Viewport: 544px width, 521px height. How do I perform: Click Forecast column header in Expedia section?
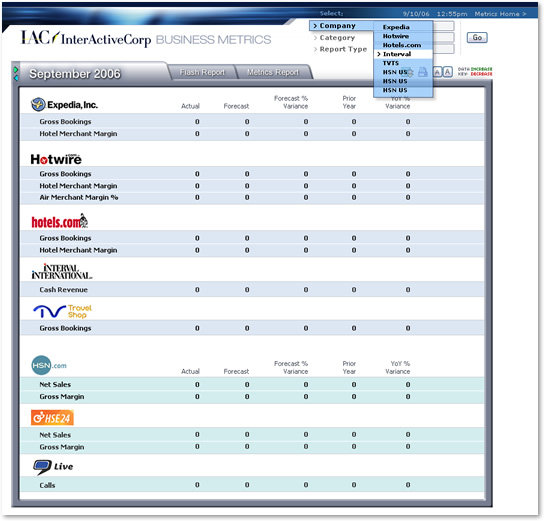(x=236, y=106)
